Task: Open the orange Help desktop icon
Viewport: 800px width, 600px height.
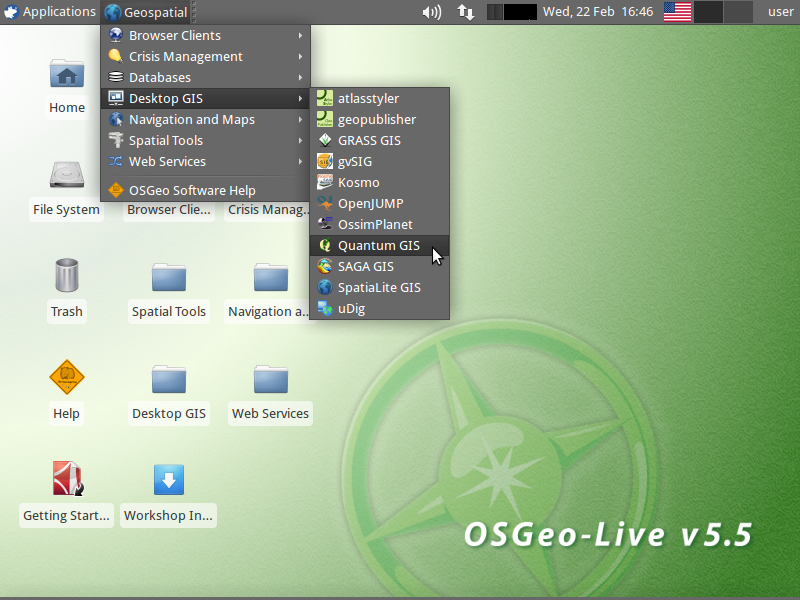Action: pyautogui.click(x=67, y=378)
